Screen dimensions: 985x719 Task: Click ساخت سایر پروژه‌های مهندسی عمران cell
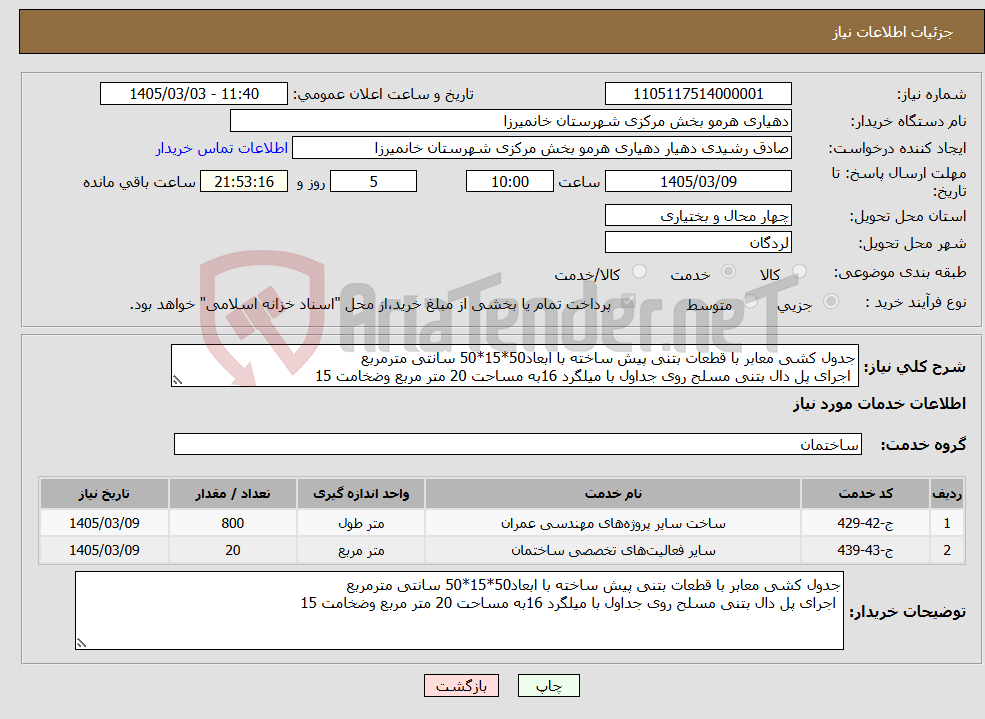click(x=612, y=523)
